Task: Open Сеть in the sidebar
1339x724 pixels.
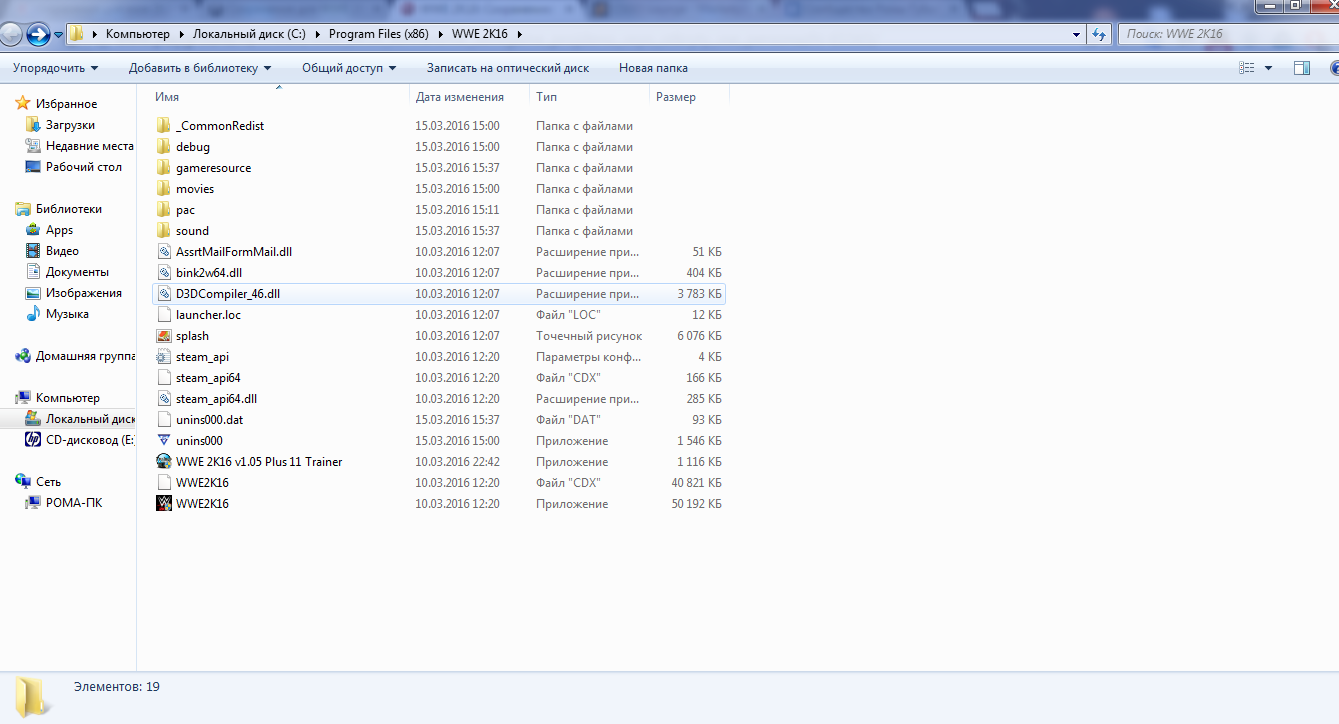Action: 38,482
